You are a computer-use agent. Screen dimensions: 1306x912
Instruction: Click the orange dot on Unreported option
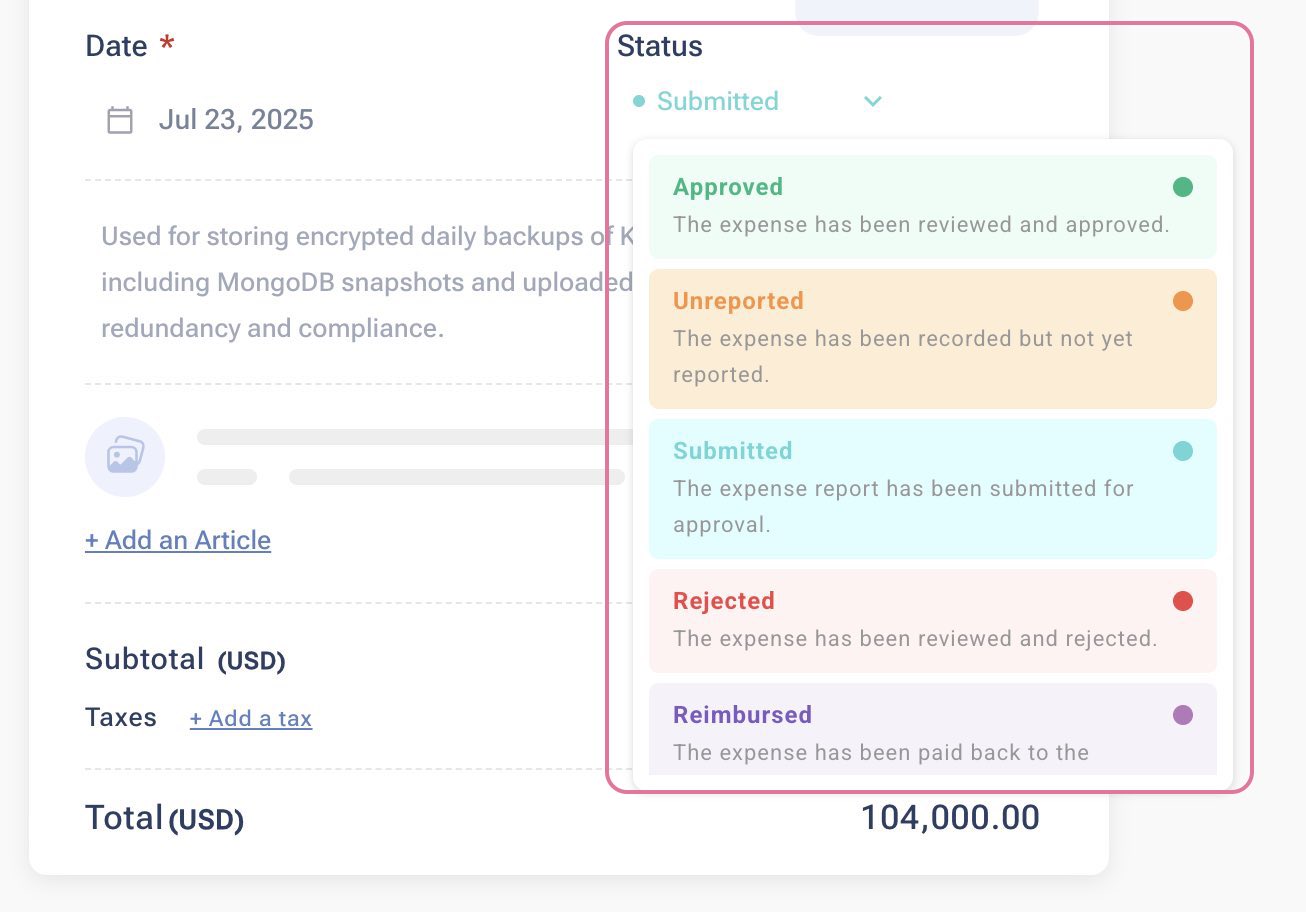click(1183, 301)
